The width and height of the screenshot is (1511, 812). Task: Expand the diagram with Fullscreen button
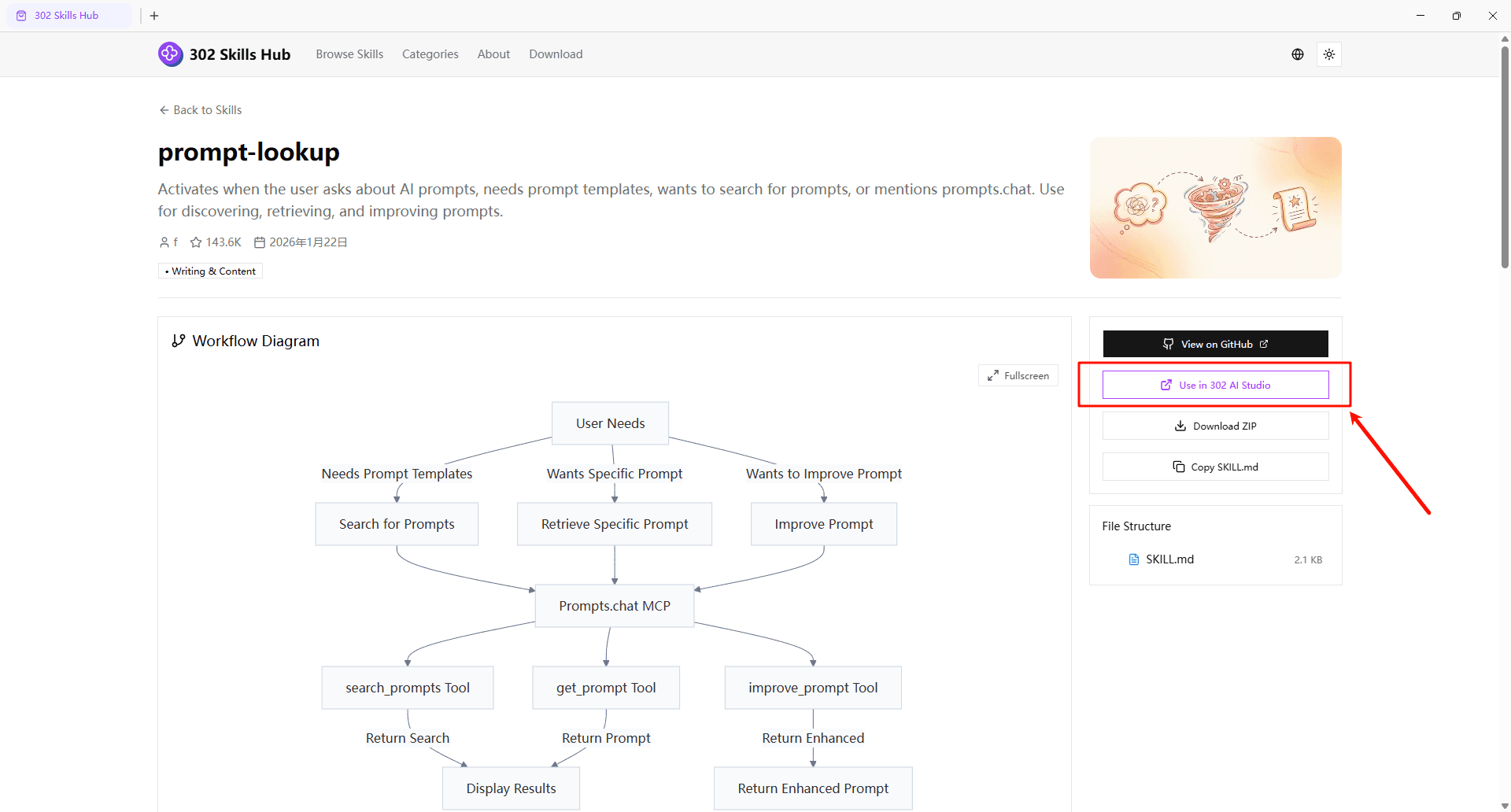[1018, 376]
